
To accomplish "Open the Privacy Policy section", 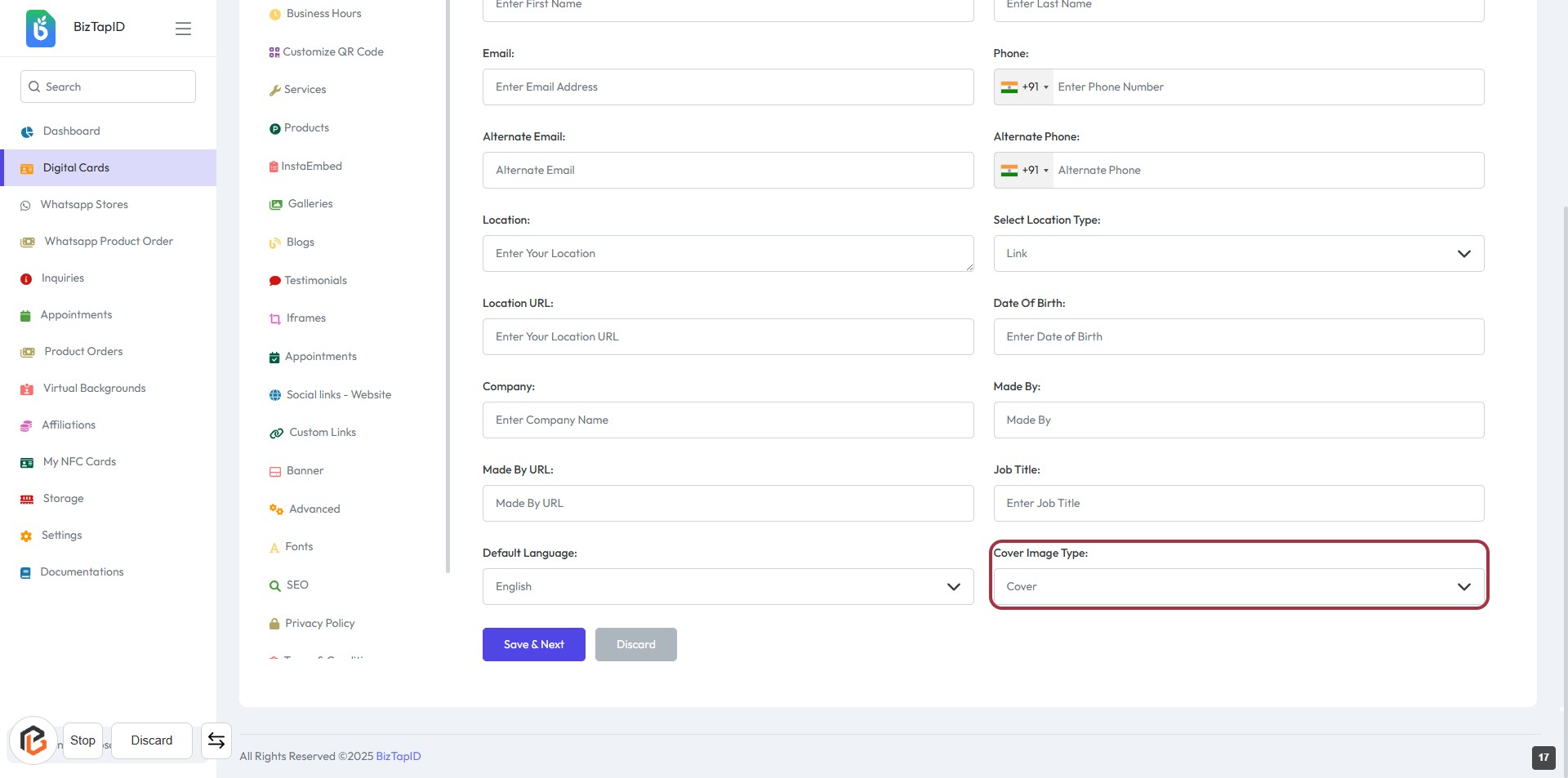I will click(x=319, y=624).
